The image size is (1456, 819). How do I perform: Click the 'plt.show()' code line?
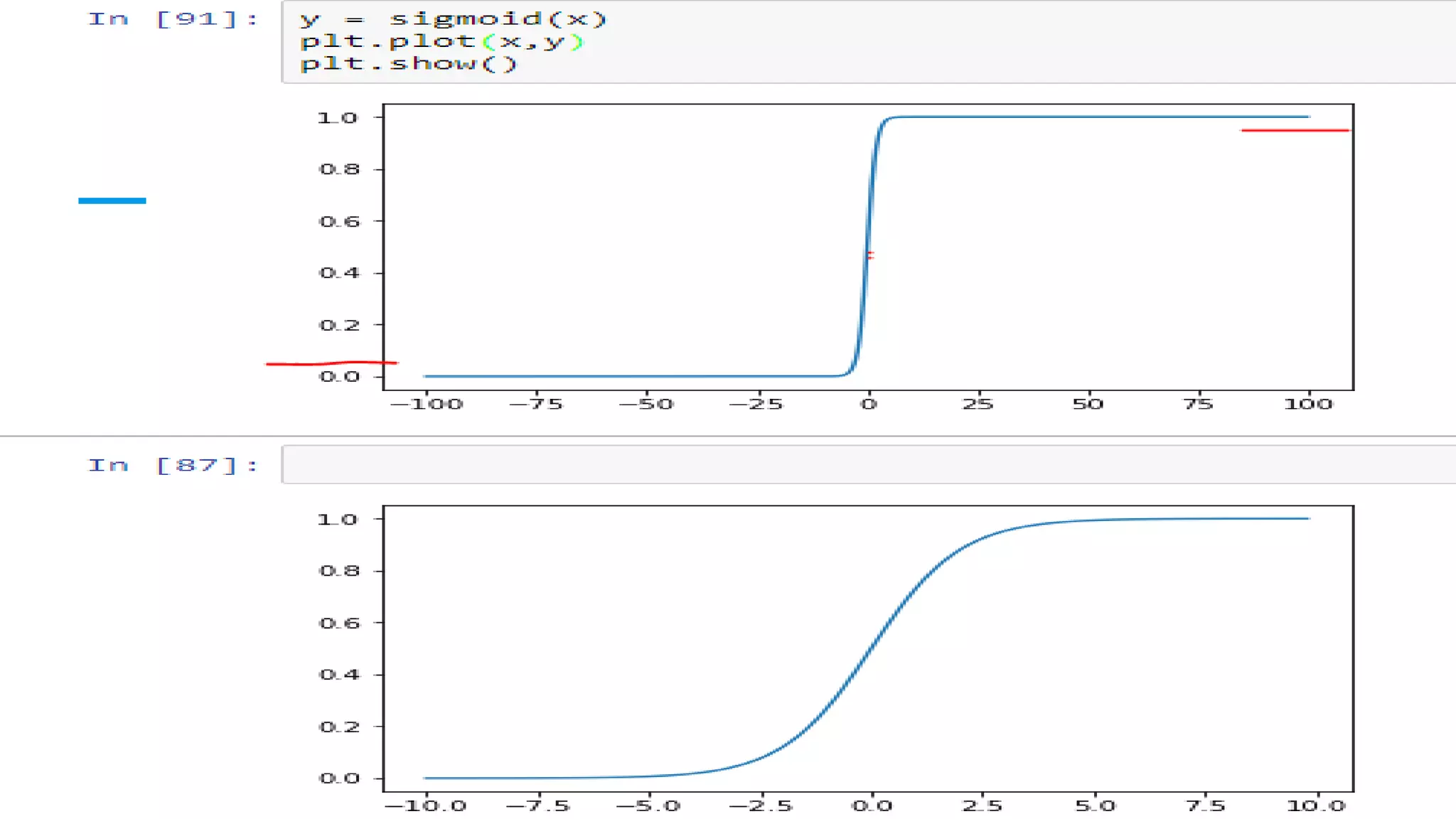pos(408,64)
